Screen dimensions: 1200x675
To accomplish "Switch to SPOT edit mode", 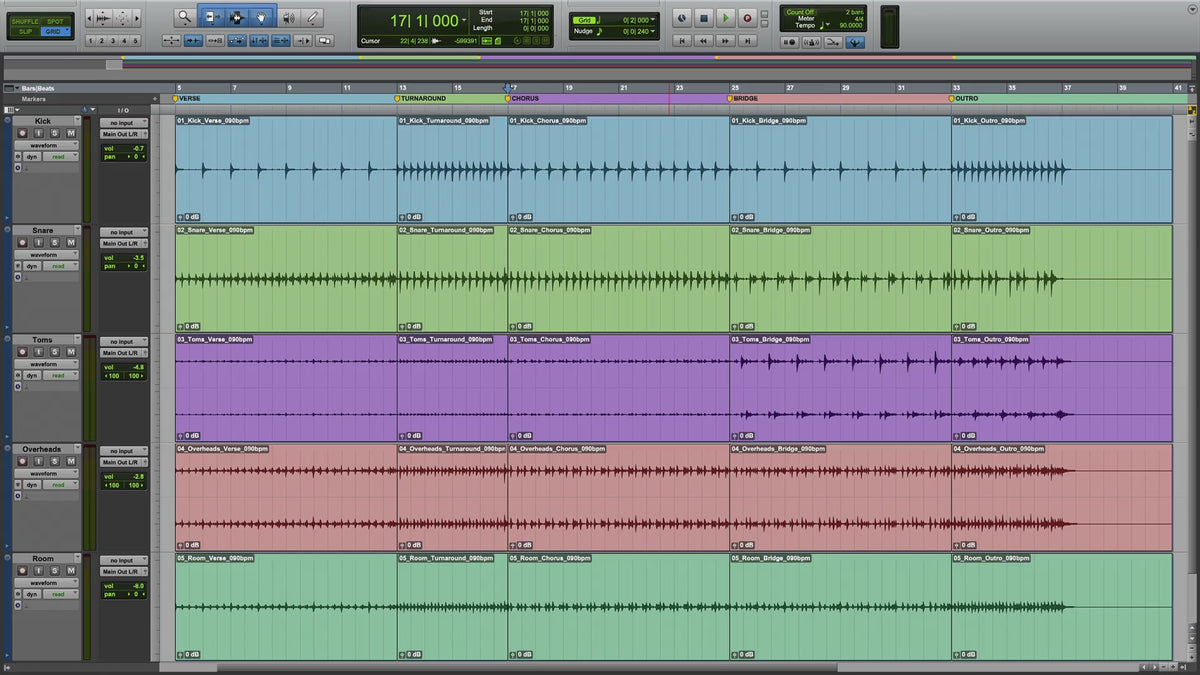I will click(x=55, y=21).
